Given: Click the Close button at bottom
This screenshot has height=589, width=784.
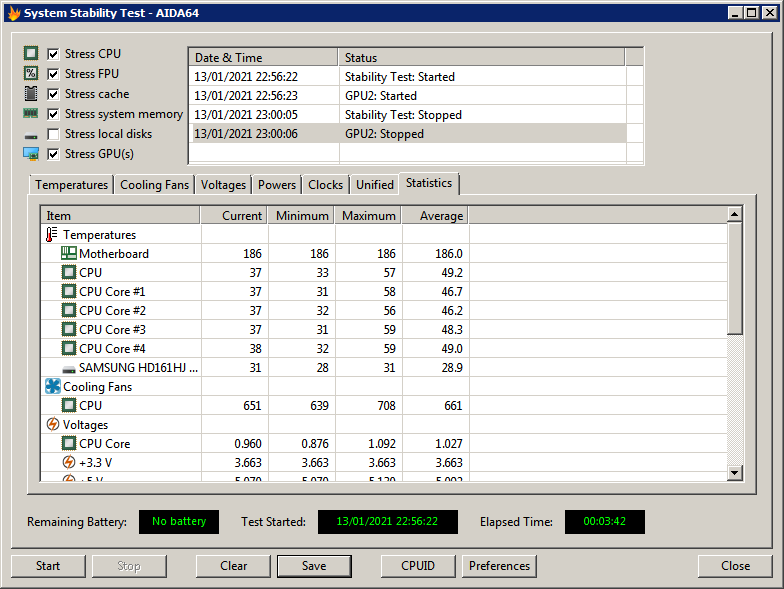Looking at the screenshot, I should (736, 566).
